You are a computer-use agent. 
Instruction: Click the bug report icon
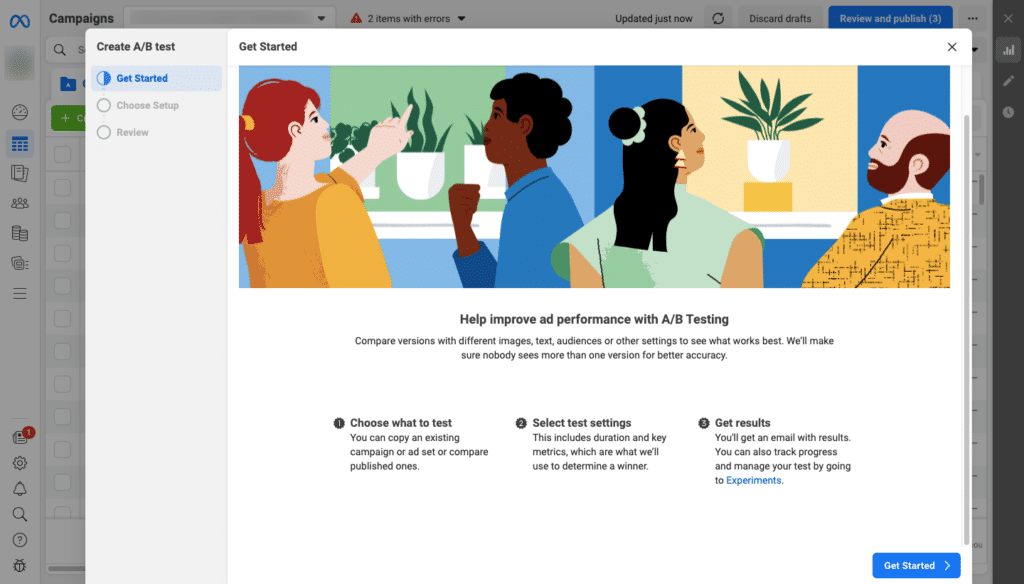20,566
